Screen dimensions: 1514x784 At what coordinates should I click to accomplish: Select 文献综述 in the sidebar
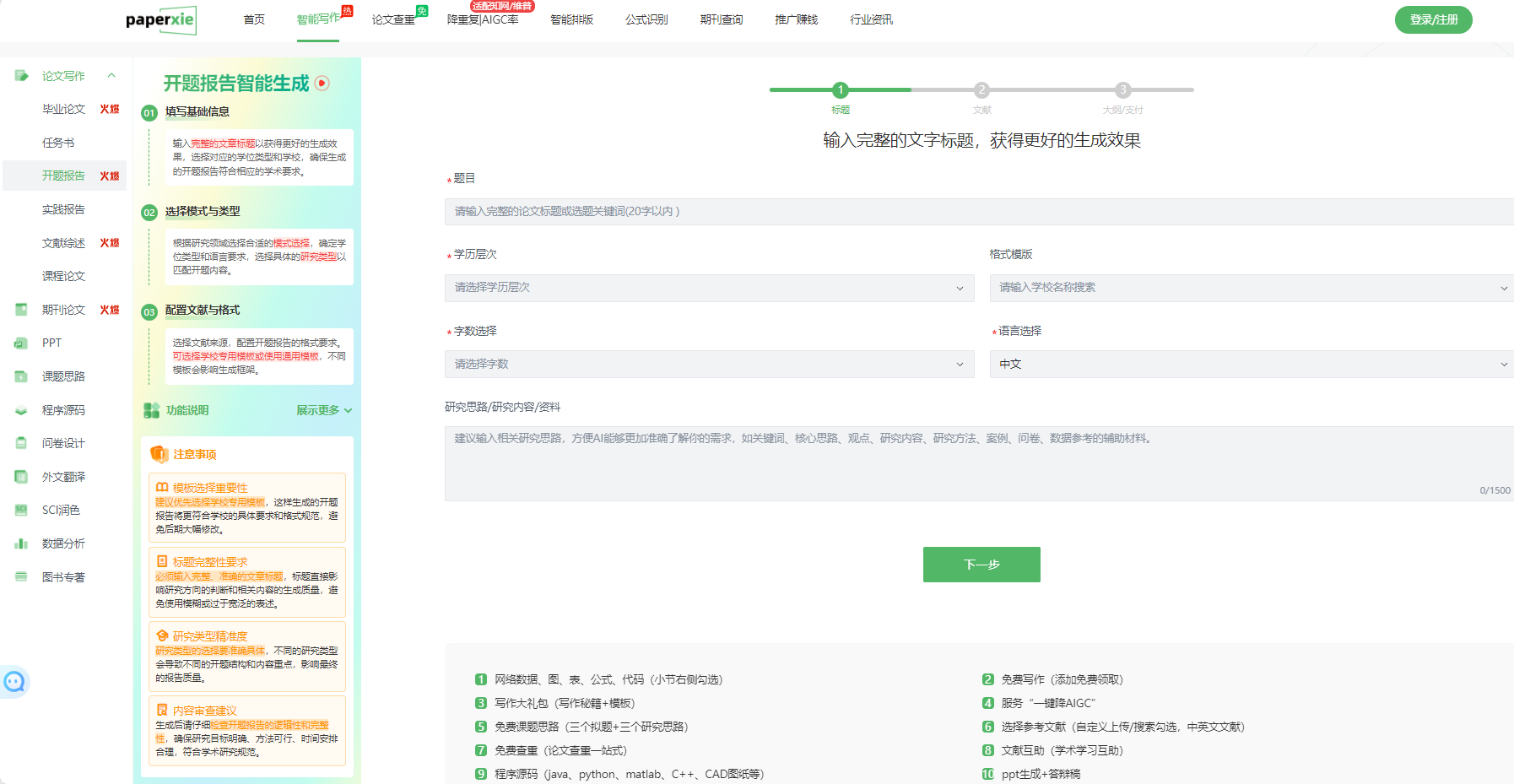pos(64,243)
